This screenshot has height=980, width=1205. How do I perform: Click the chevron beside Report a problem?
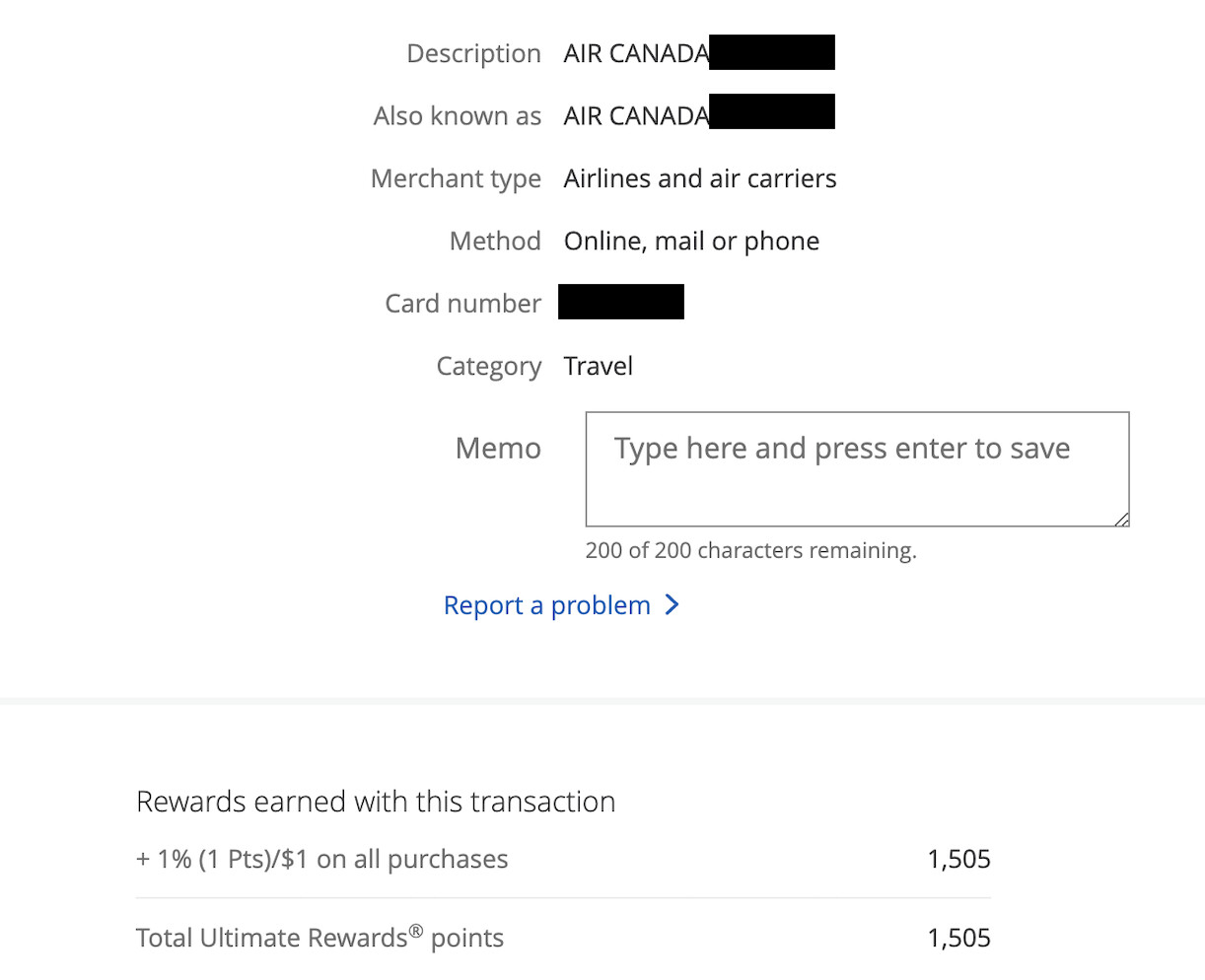pos(673,605)
